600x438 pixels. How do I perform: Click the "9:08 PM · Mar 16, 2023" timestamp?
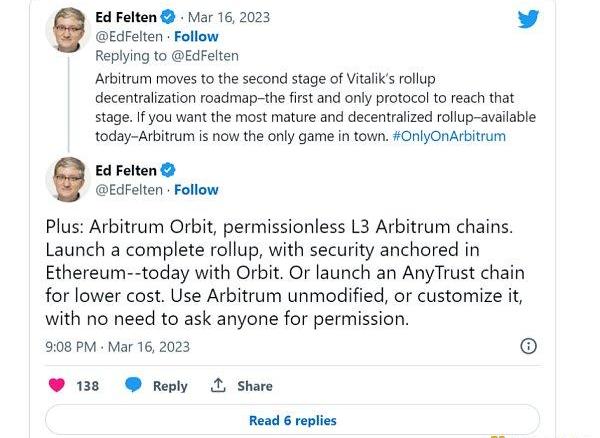pyautogui.click(x=118, y=347)
